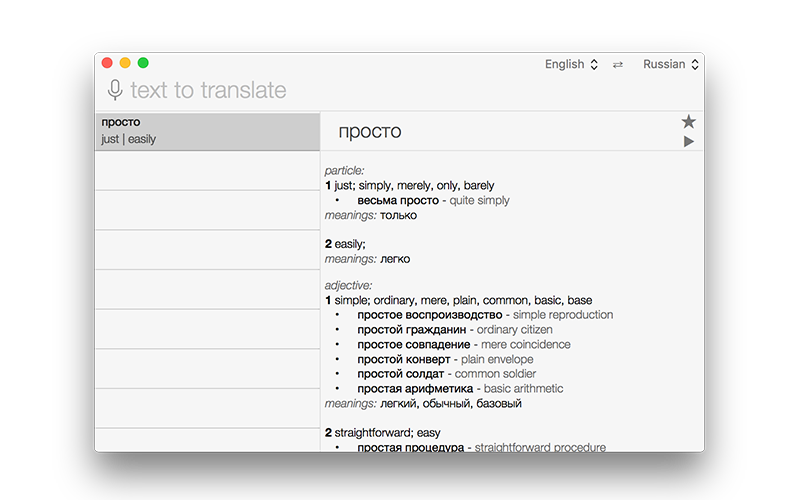Screen dimensions: 800x500
Task: Click example 'простая процедура - straightforward procedure'
Action: (x=482, y=447)
